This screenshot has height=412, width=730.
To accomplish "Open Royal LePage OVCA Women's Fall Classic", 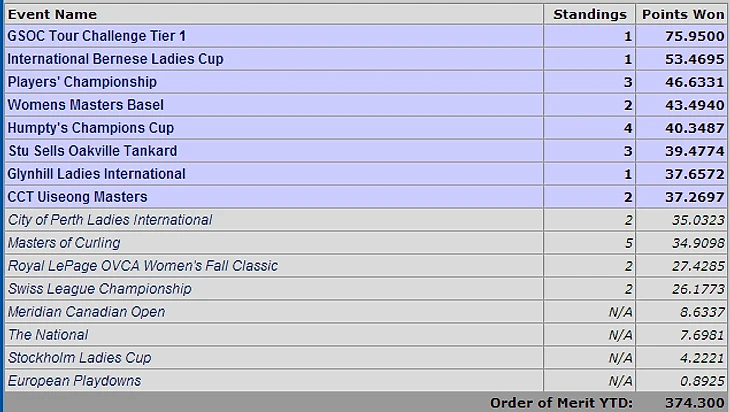I will [143, 266].
